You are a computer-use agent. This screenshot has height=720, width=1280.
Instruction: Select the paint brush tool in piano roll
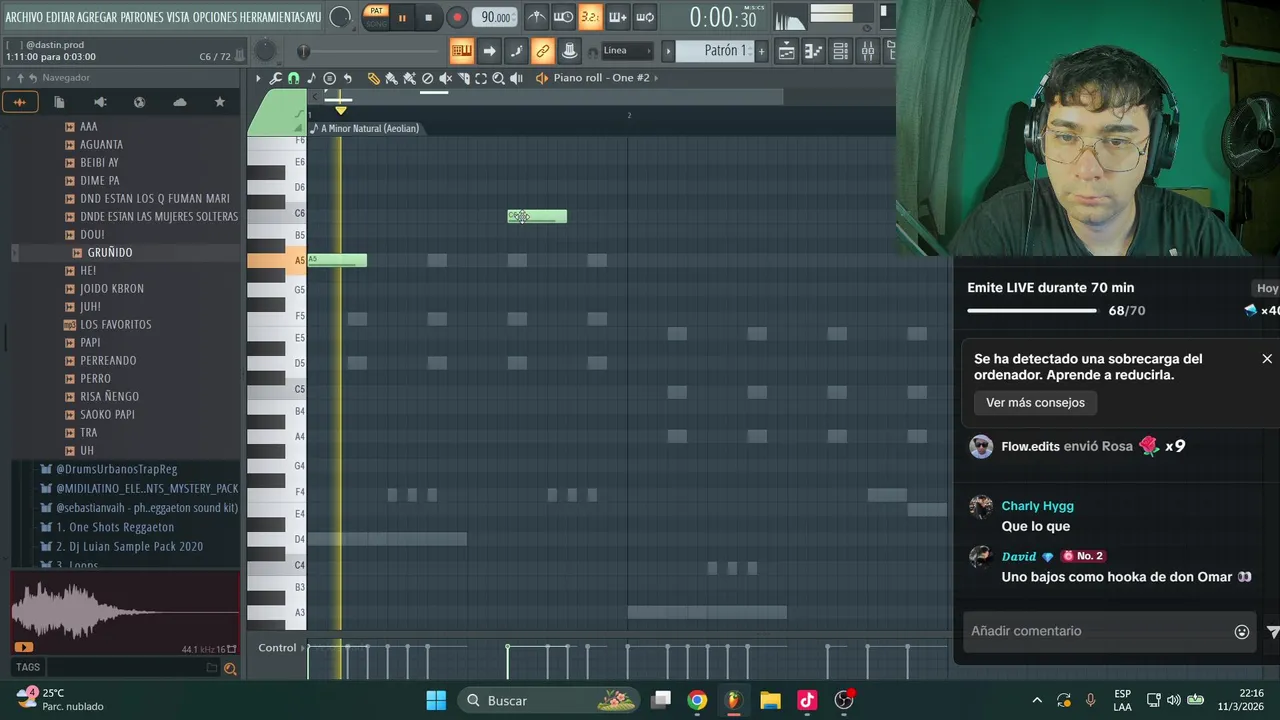coord(391,78)
